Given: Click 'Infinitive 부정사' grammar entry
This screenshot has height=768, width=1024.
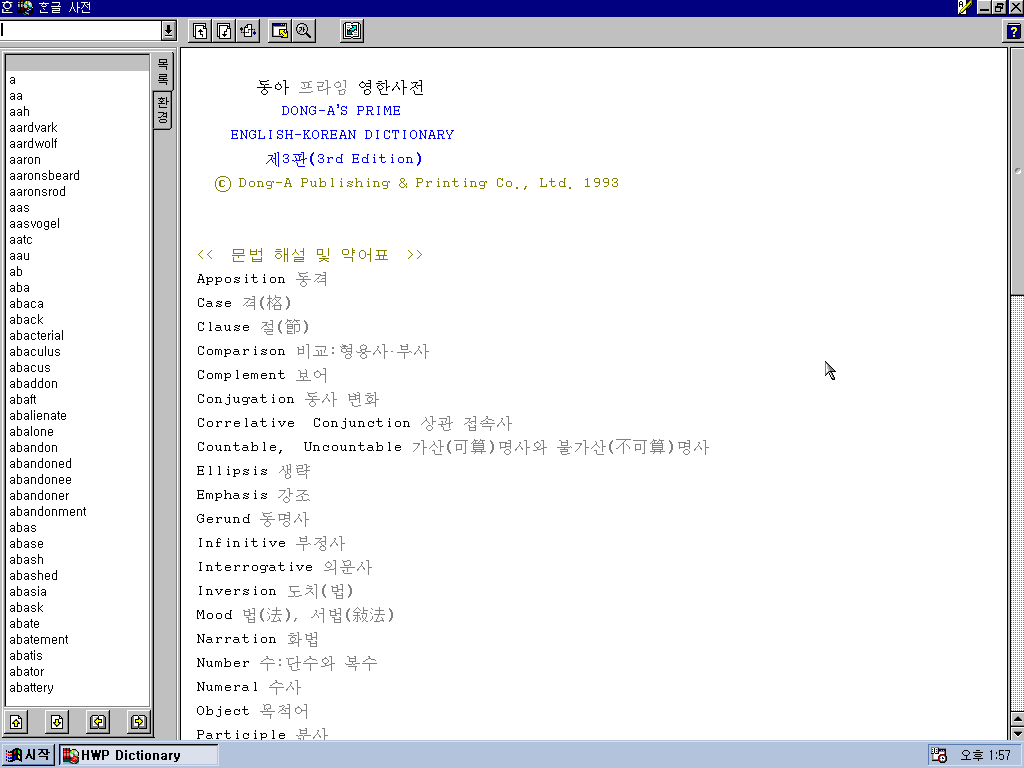Looking at the screenshot, I should [x=271, y=543].
